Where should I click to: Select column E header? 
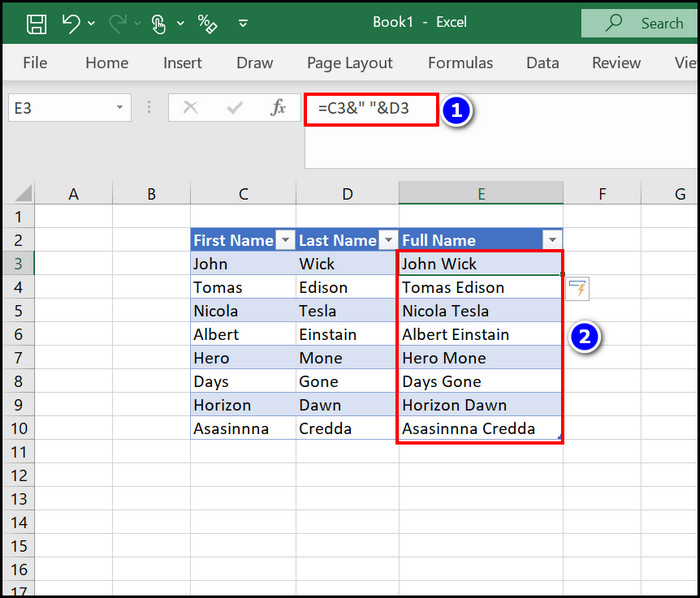pos(481,194)
